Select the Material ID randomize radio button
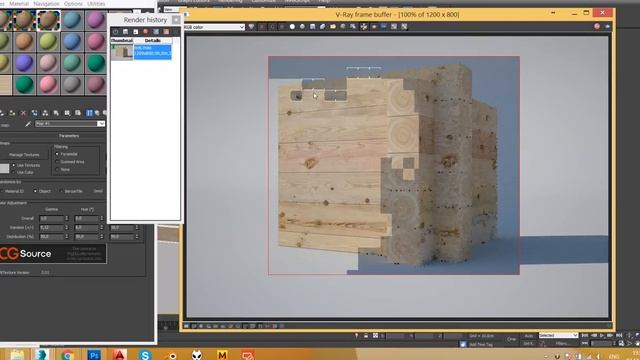 tap(2, 191)
